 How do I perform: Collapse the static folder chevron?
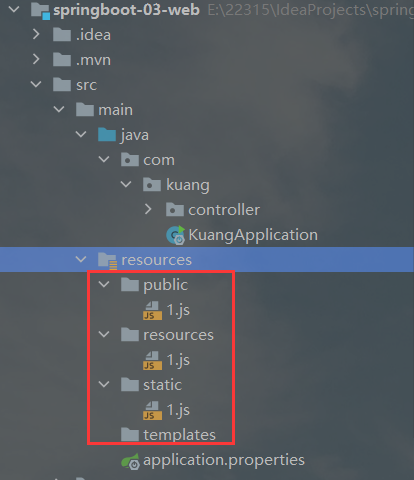click(104, 384)
